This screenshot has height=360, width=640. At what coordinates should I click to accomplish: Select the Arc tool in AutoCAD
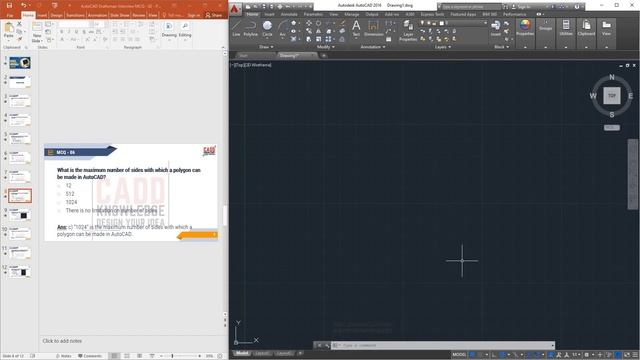coord(282,29)
